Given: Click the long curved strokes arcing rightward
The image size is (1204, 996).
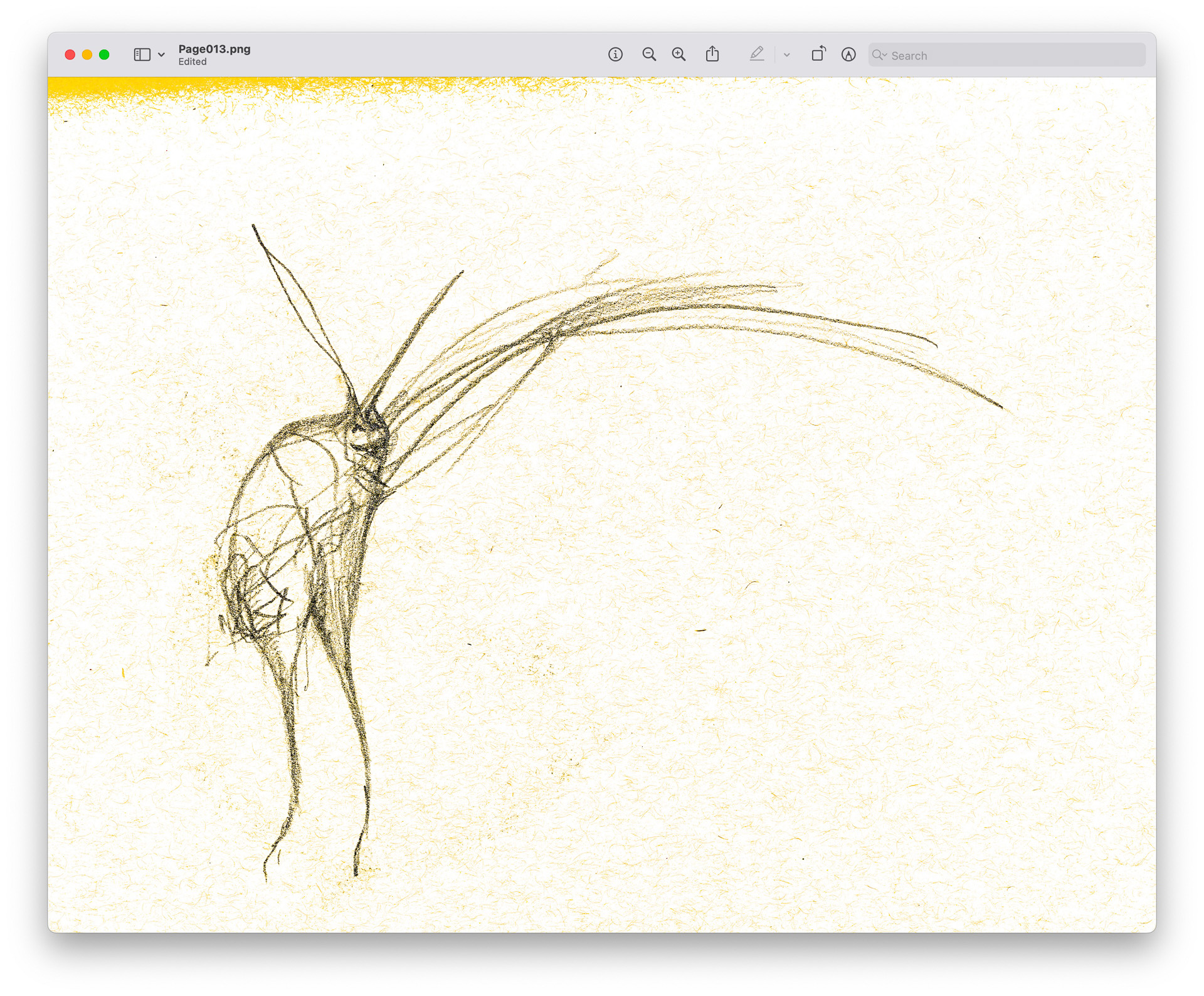Looking at the screenshot, I should click(721, 313).
